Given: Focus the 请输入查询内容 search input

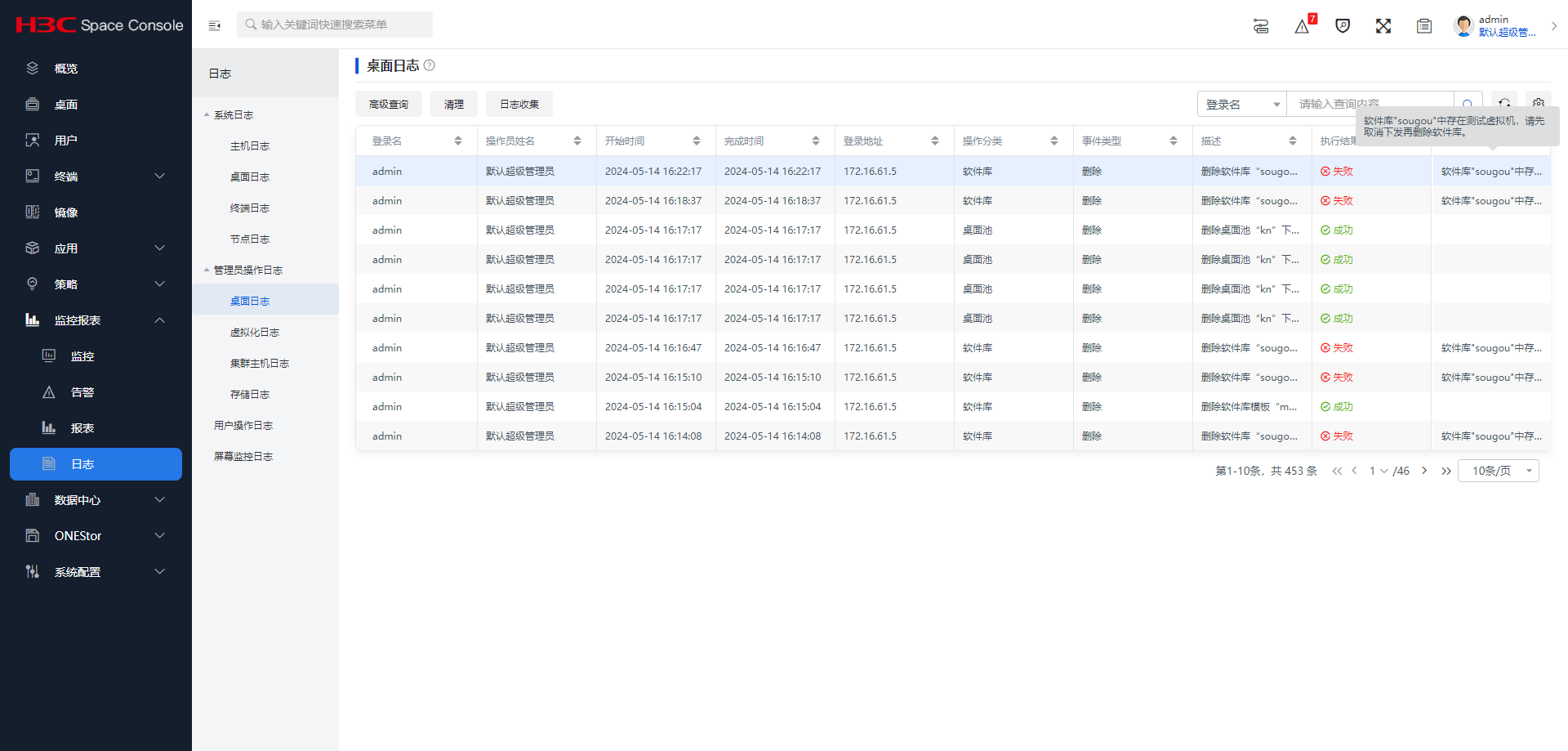Looking at the screenshot, I should (x=1370, y=105).
